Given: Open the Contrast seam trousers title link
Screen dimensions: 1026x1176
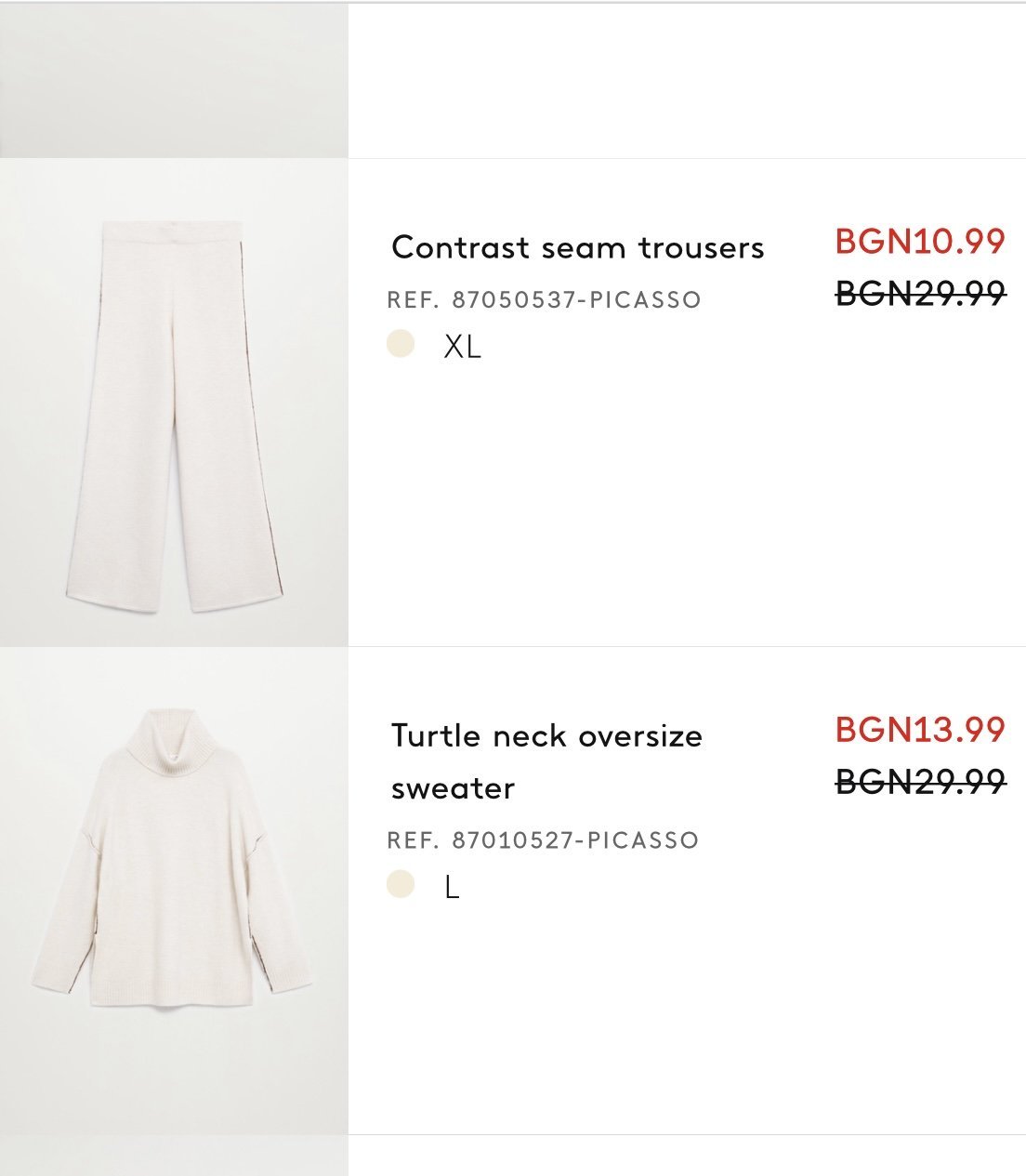Looking at the screenshot, I should [x=577, y=247].
